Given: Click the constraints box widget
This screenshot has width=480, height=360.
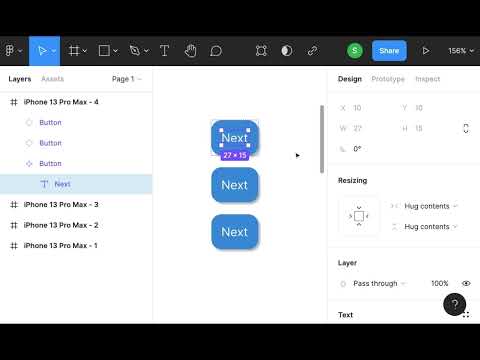Looking at the screenshot, I should pos(359,216).
